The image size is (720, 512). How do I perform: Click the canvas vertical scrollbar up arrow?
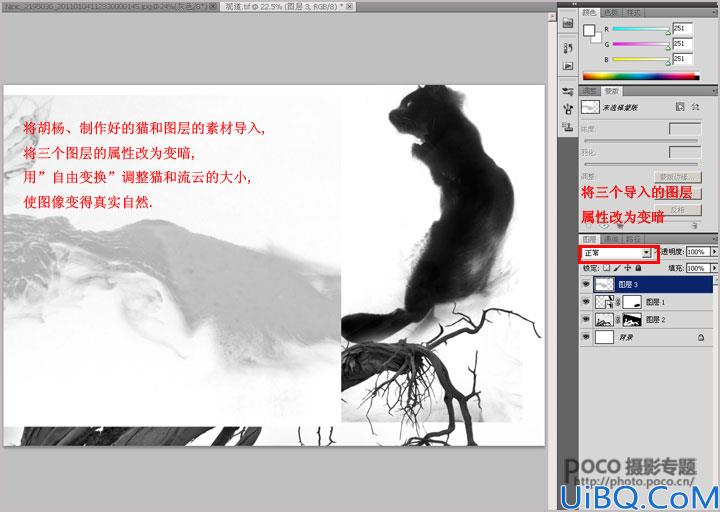click(x=552, y=17)
